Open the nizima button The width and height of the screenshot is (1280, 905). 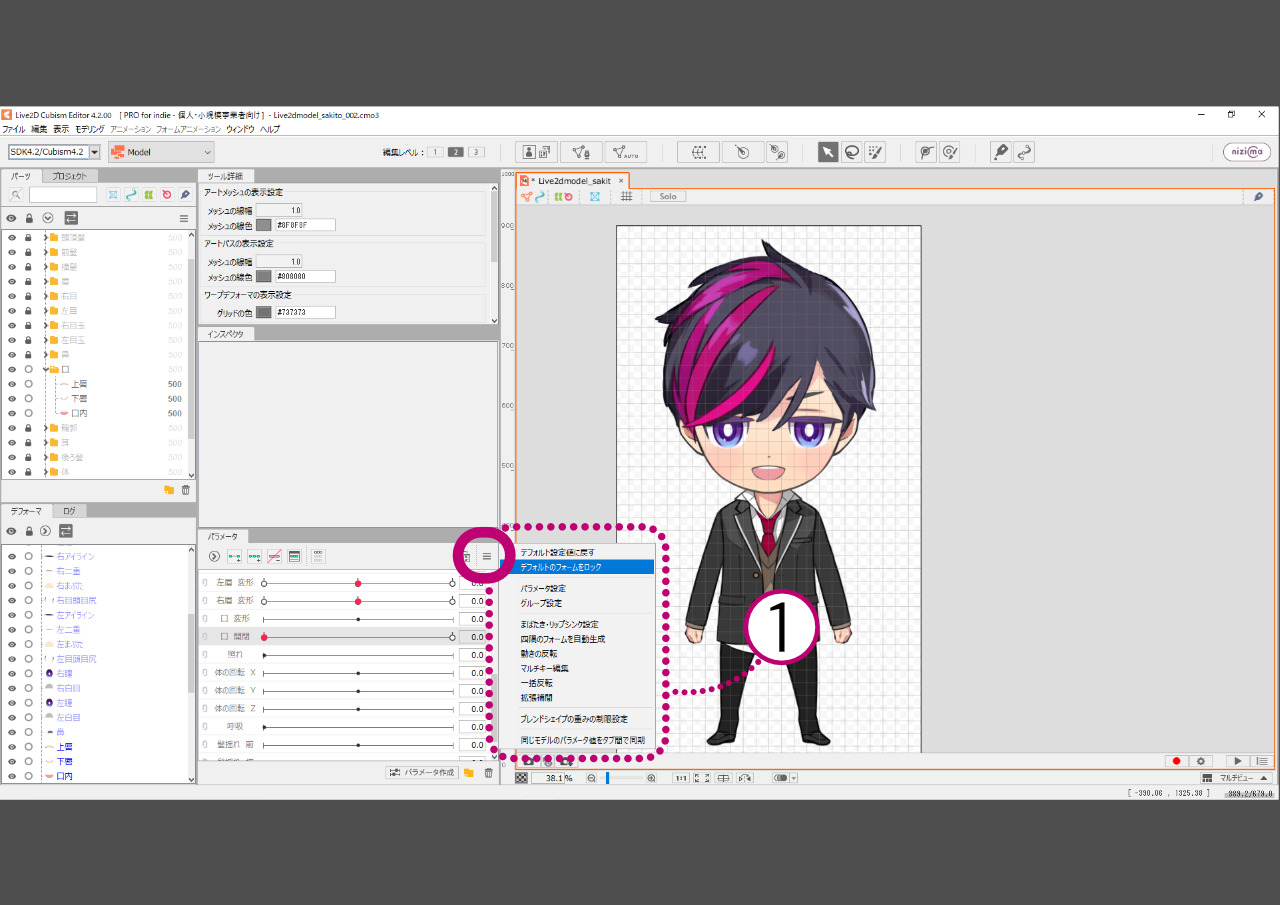click(1247, 152)
